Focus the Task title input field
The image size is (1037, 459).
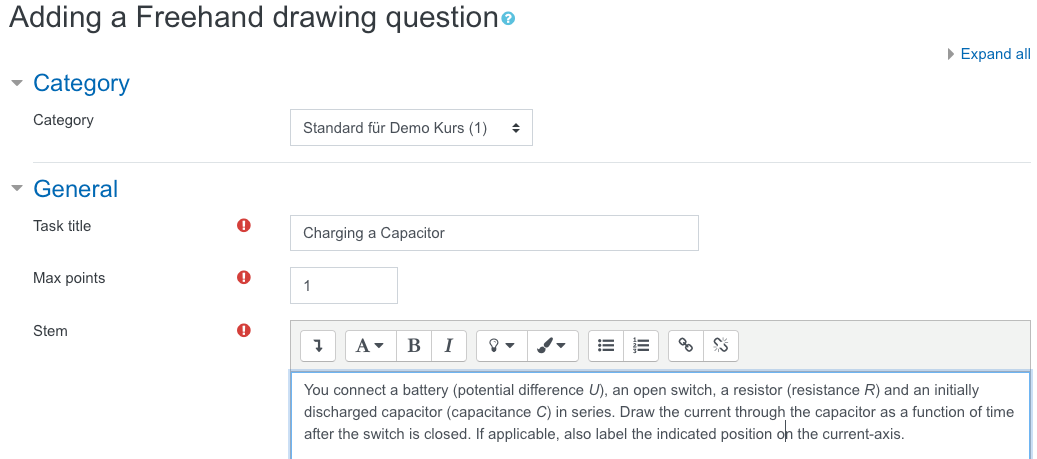pyautogui.click(x=494, y=233)
